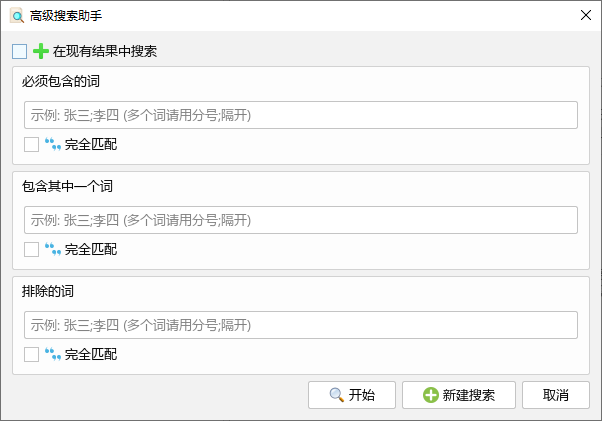Click the green plus icon beside 在现有结果中搜索

[x=41, y=51]
